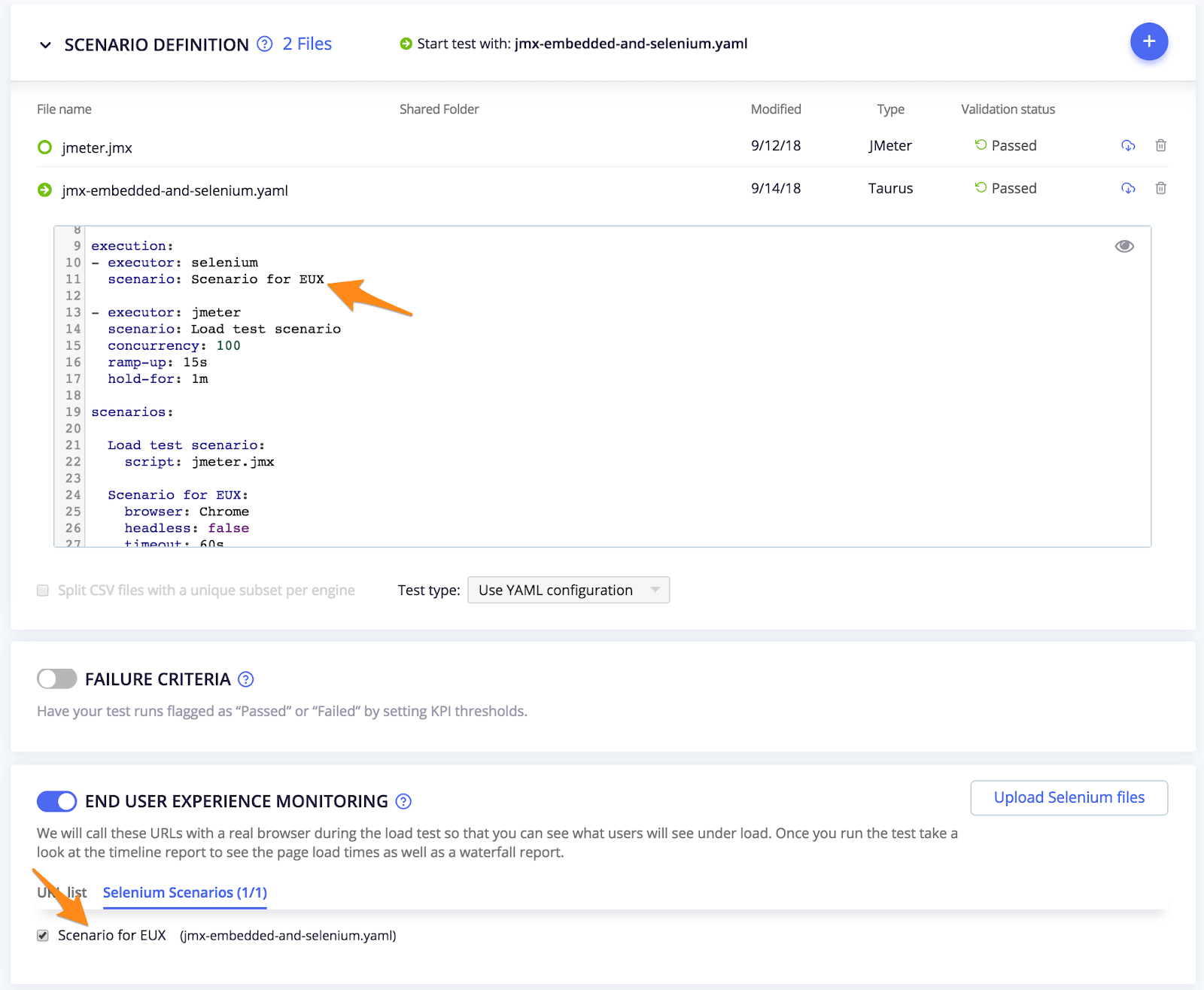Click the Taurus type cell

[x=890, y=188]
